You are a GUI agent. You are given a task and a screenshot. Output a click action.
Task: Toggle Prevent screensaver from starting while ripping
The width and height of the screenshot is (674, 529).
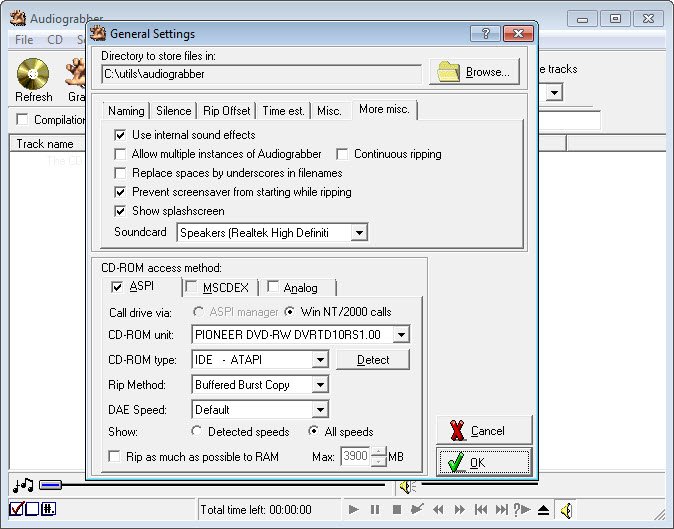120,192
